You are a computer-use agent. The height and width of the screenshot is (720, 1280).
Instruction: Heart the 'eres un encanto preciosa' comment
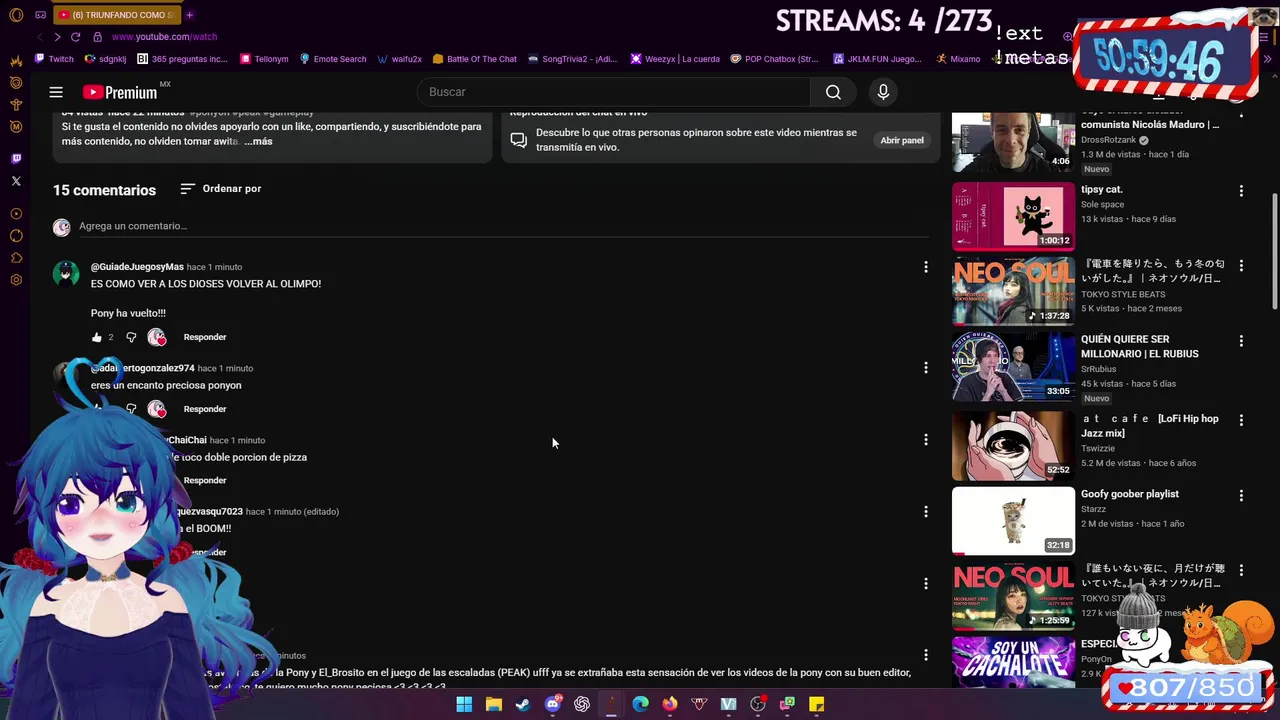click(x=157, y=409)
